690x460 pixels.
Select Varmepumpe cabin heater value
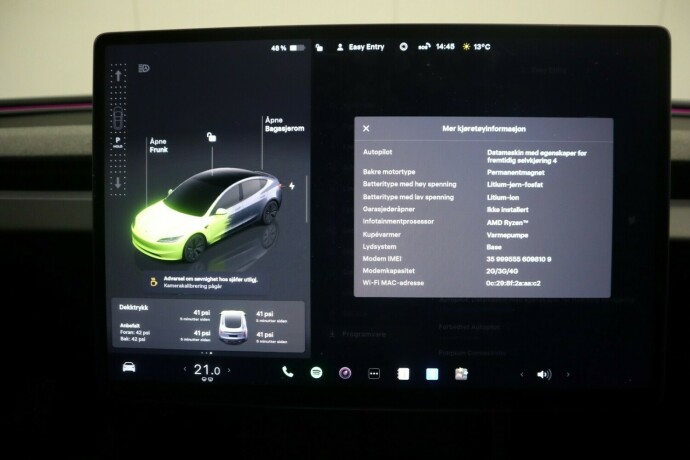click(x=507, y=235)
